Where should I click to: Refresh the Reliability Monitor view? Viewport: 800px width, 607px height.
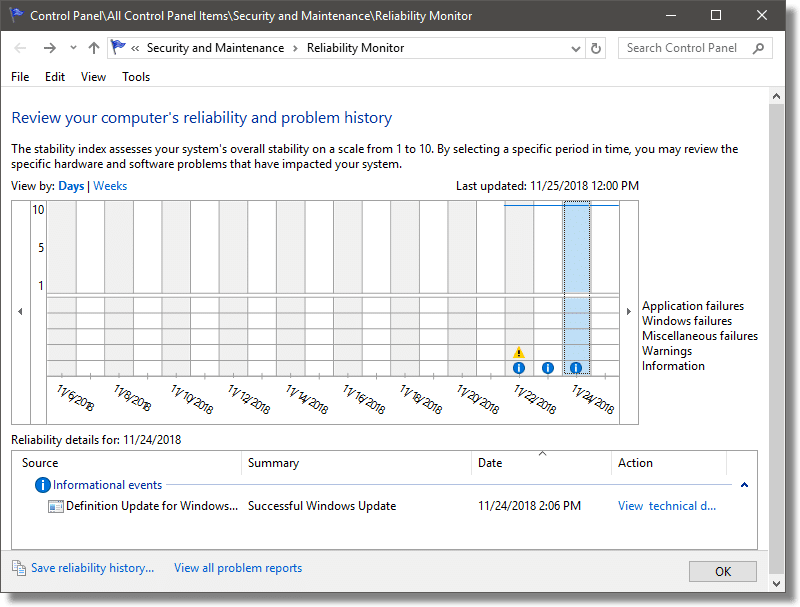pos(595,47)
